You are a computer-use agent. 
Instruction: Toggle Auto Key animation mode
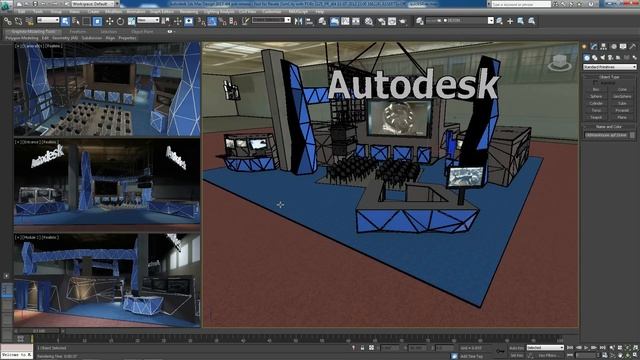[516, 348]
